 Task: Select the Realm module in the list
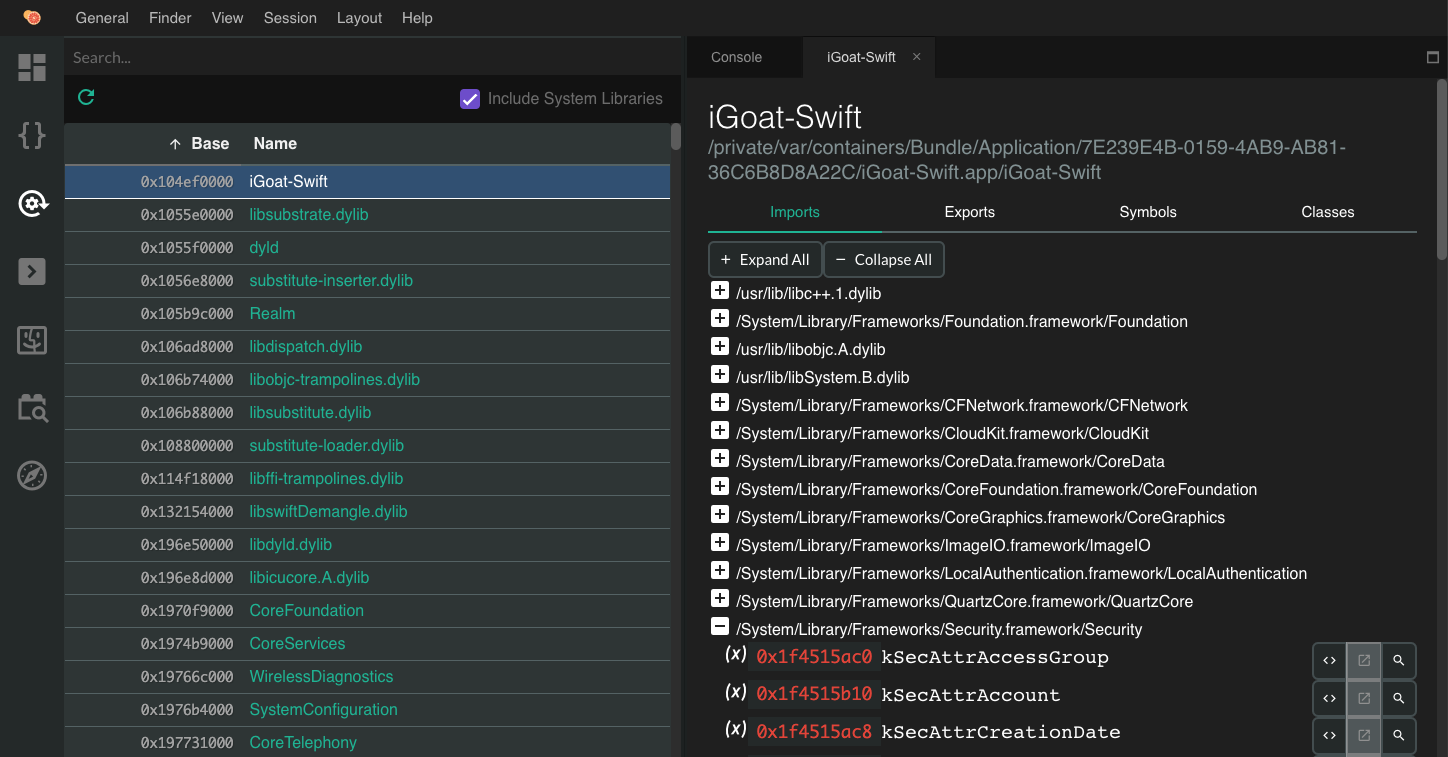[272, 314]
